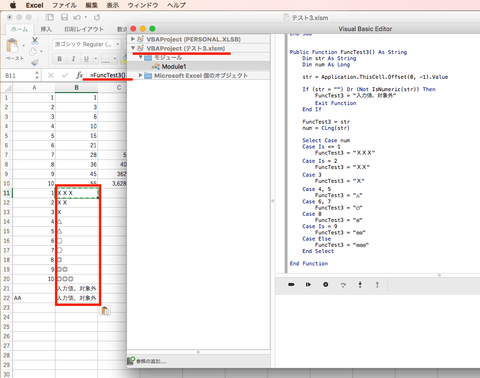This screenshot has width=480, height=378.
Task: Open the underline style dropdown arrow
Action: (96, 59)
